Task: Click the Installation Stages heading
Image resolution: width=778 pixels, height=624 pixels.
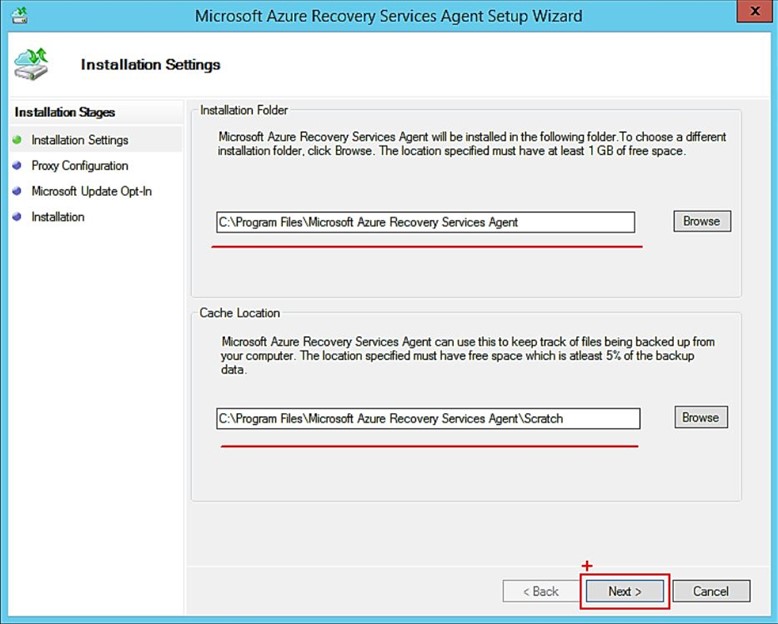Action: tap(65, 112)
